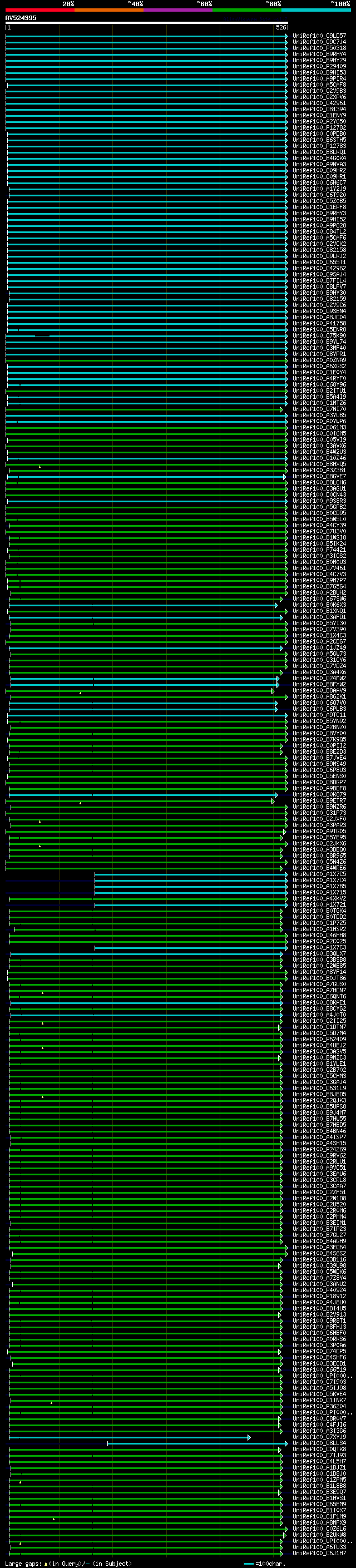Click the purple ~60% identity legend segment

[x=177, y=10]
